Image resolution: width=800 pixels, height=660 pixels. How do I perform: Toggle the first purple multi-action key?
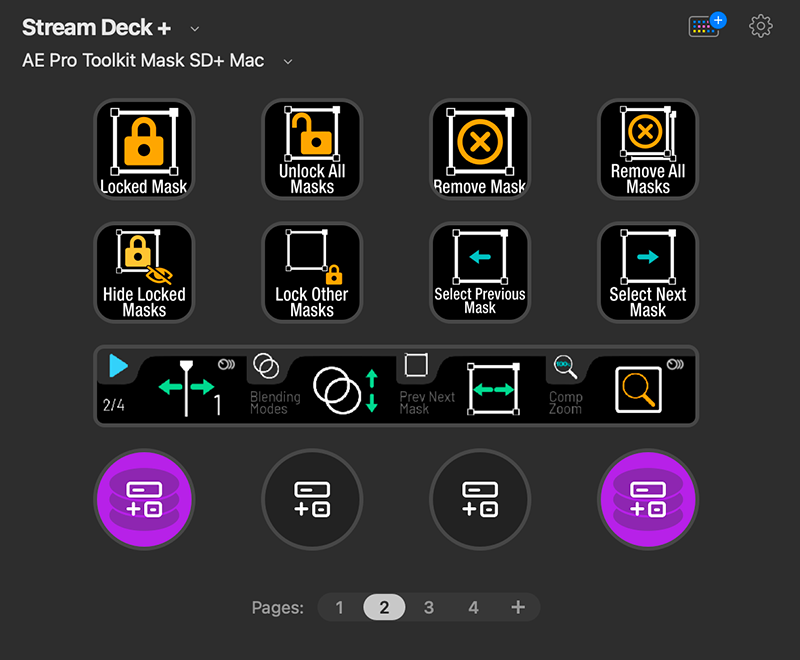click(144, 500)
